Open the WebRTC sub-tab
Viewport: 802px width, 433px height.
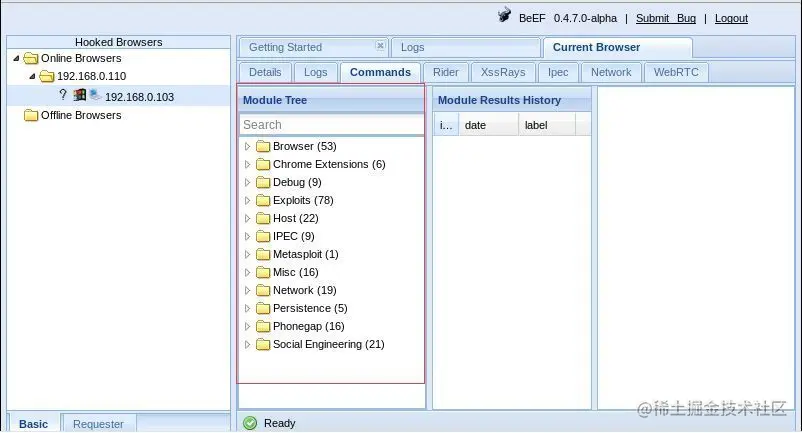[x=676, y=72]
